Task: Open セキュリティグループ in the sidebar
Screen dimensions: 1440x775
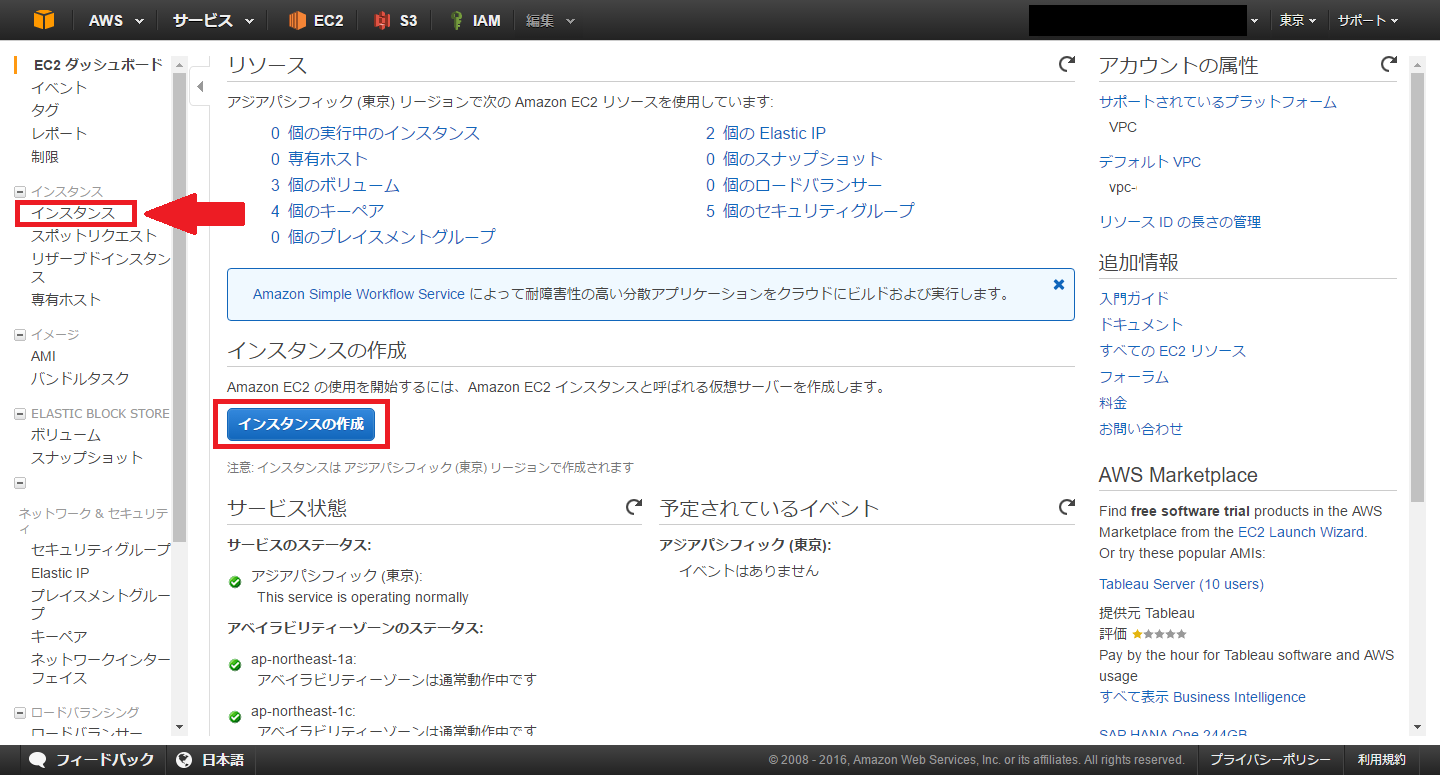Action: pos(101,550)
